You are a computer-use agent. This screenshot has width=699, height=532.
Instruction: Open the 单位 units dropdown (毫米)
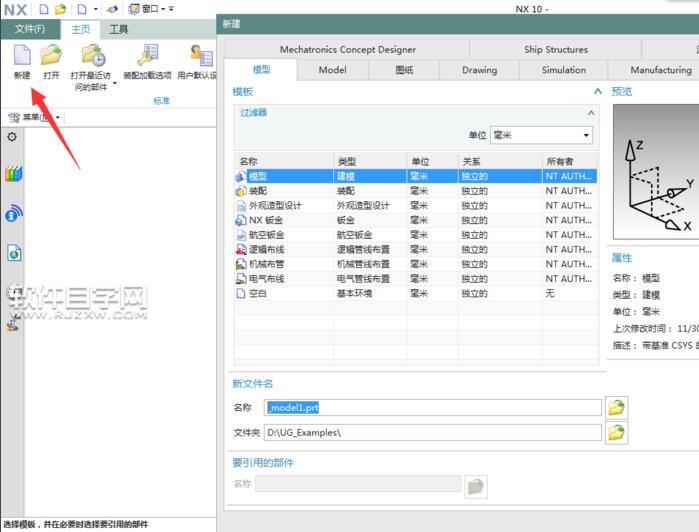(541, 135)
